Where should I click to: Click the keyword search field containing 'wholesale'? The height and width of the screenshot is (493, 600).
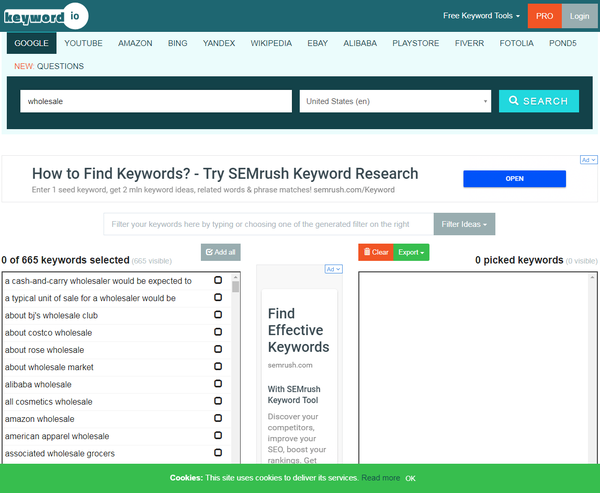(x=156, y=101)
